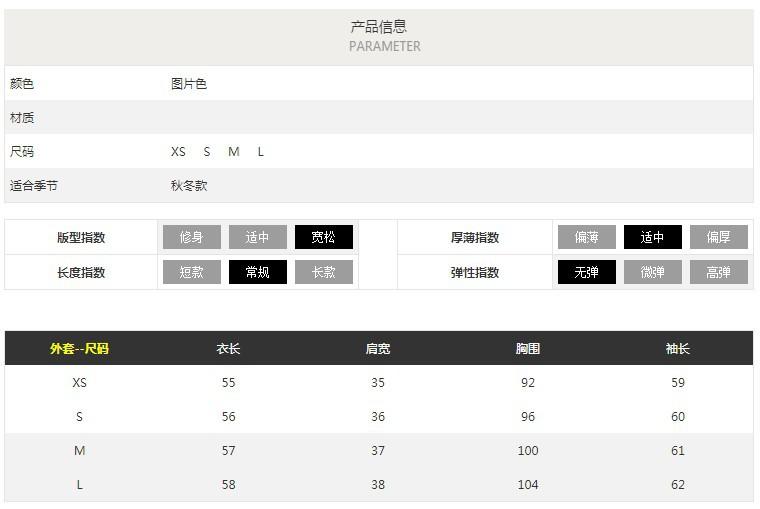Click 袖长 value 62 for L
The image size is (760, 509).
point(678,484)
